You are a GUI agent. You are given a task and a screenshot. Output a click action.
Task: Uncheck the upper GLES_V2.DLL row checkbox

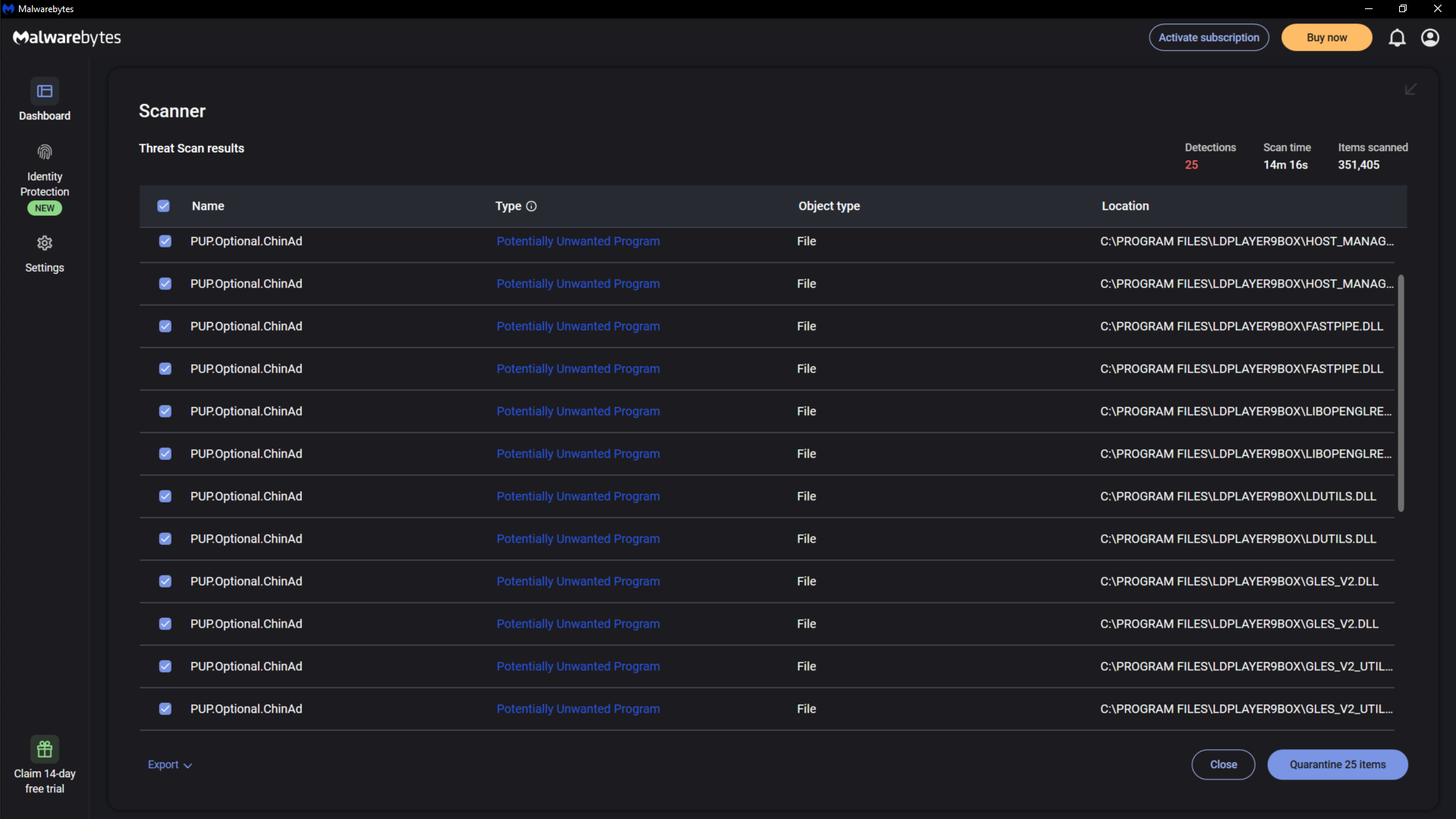pos(165,581)
